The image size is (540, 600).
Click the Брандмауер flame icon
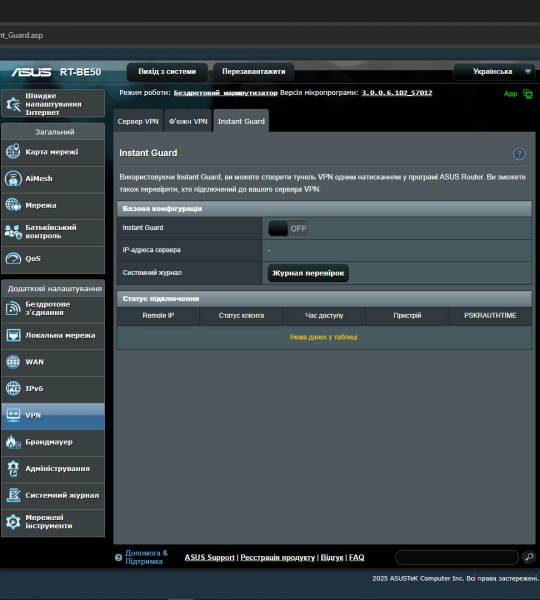[x=13, y=442]
